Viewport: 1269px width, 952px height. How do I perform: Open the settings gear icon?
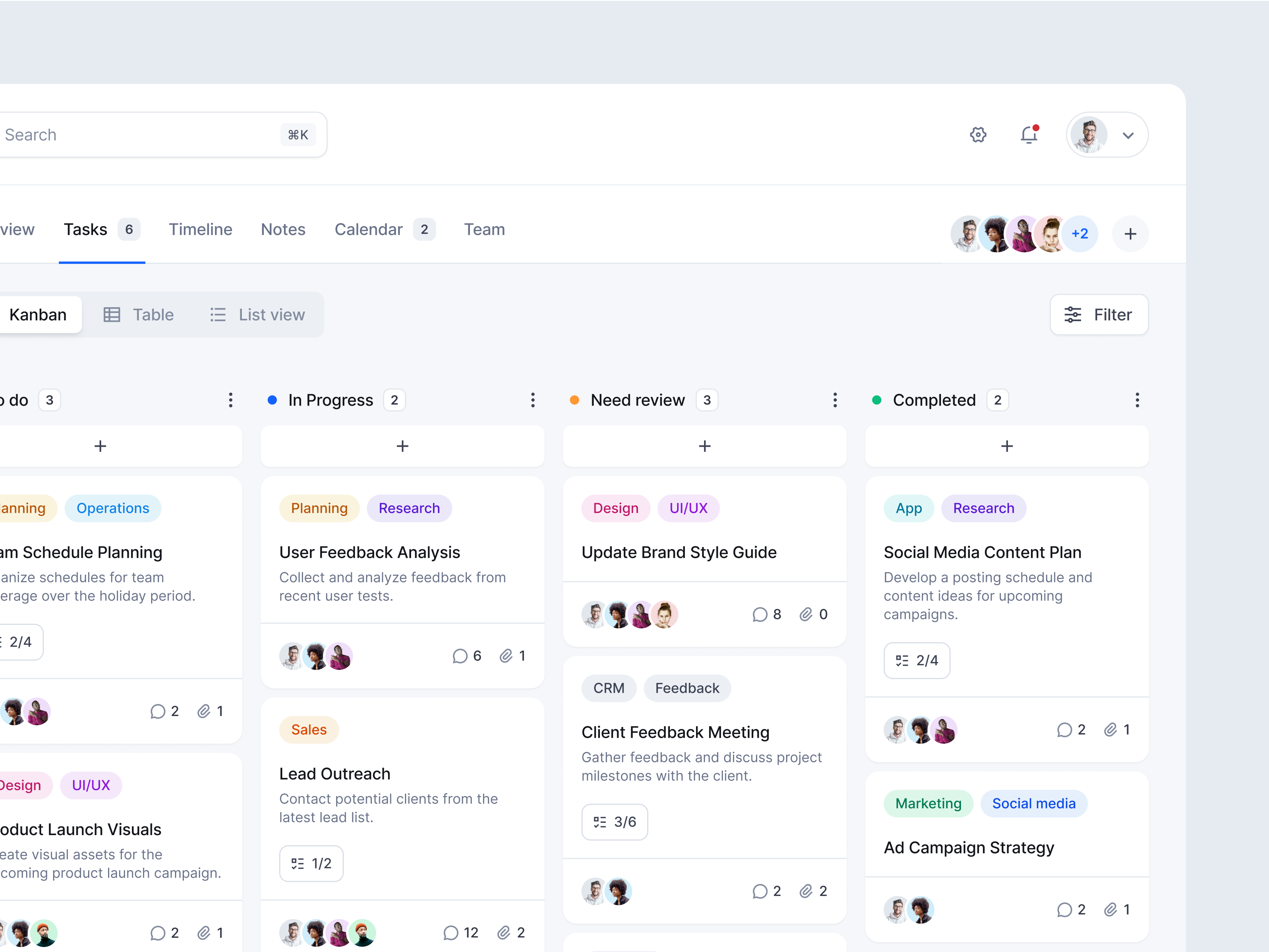pyautogui.click(x=978, y=134)
